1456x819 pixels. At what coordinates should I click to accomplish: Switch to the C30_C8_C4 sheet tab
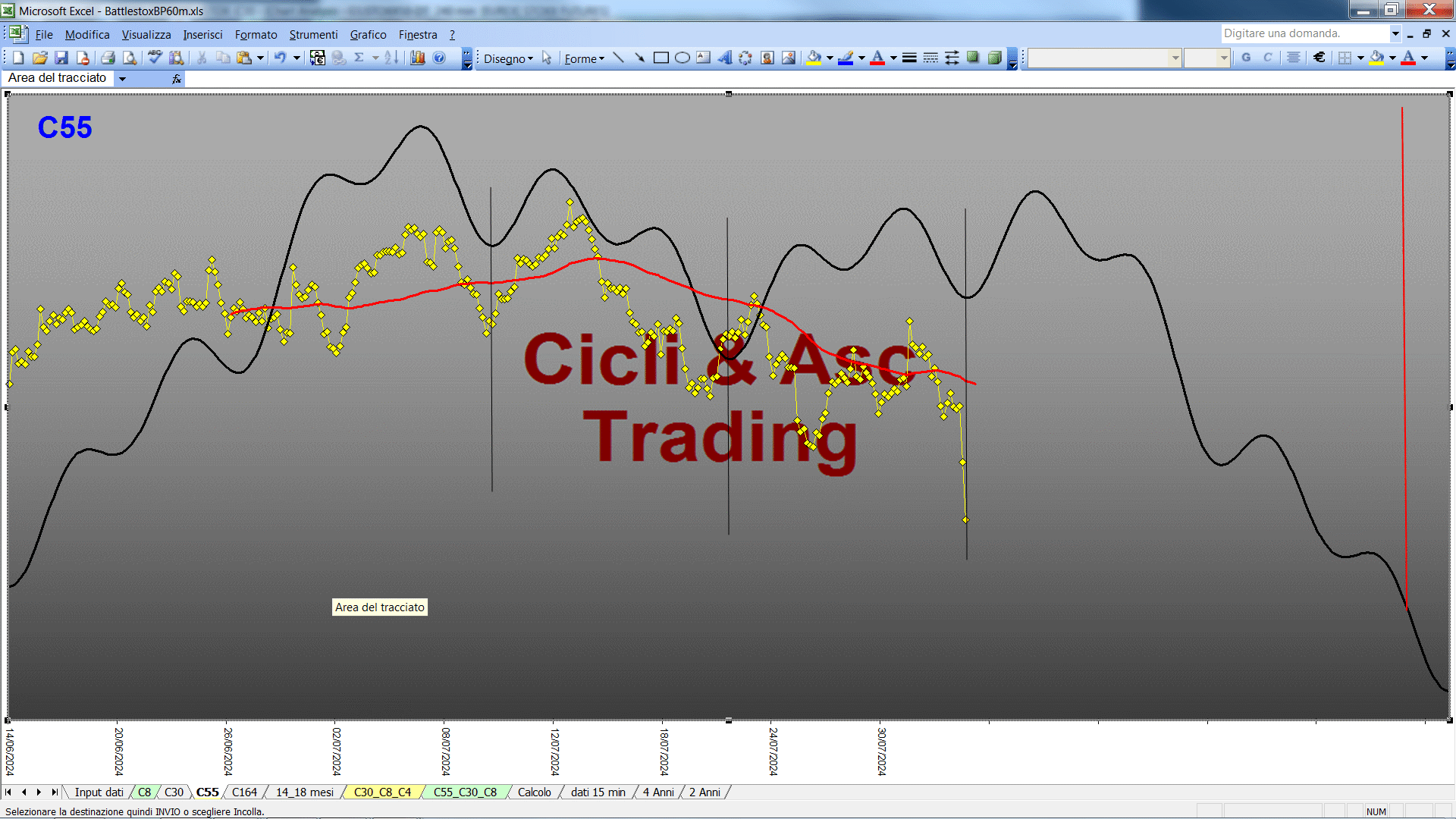point(382,792)
